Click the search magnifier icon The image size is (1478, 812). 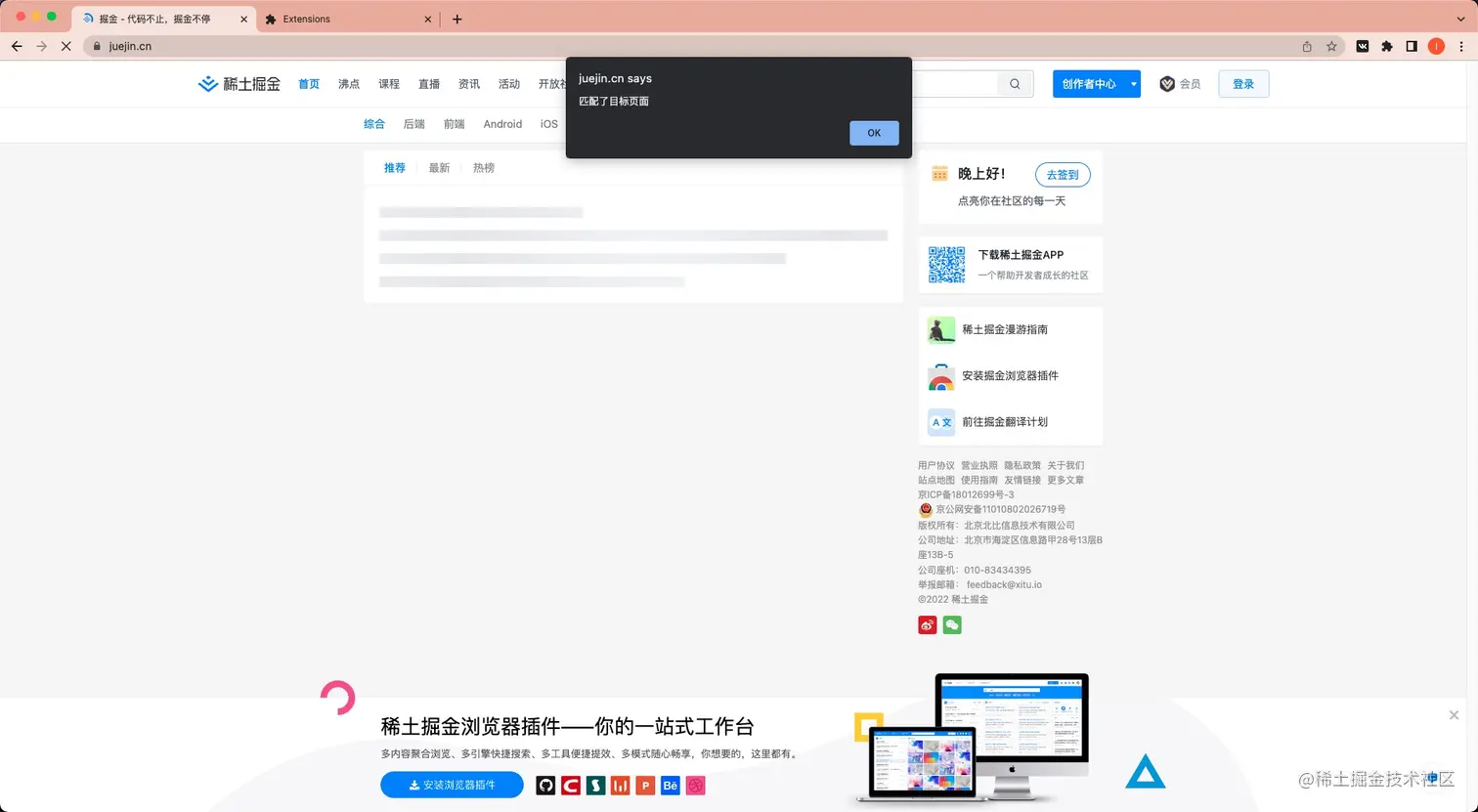[1015, 84]
